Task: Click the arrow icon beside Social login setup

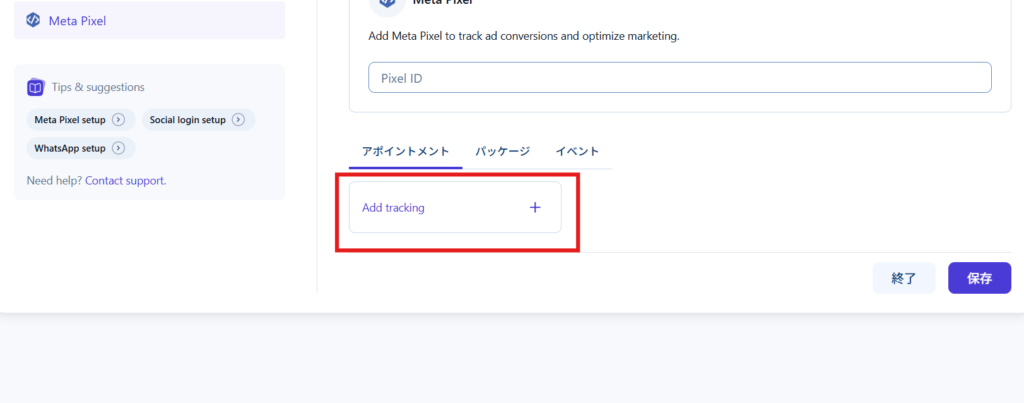Action: [x=238, y=120]
